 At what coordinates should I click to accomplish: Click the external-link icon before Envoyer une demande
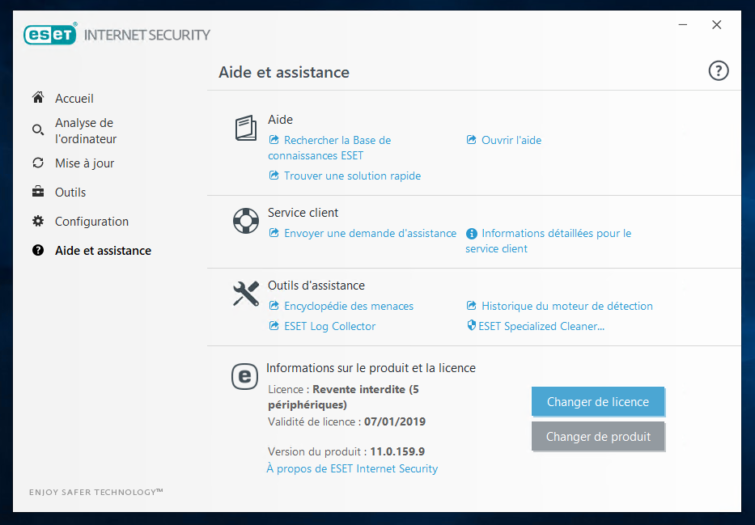click(274, 233)
